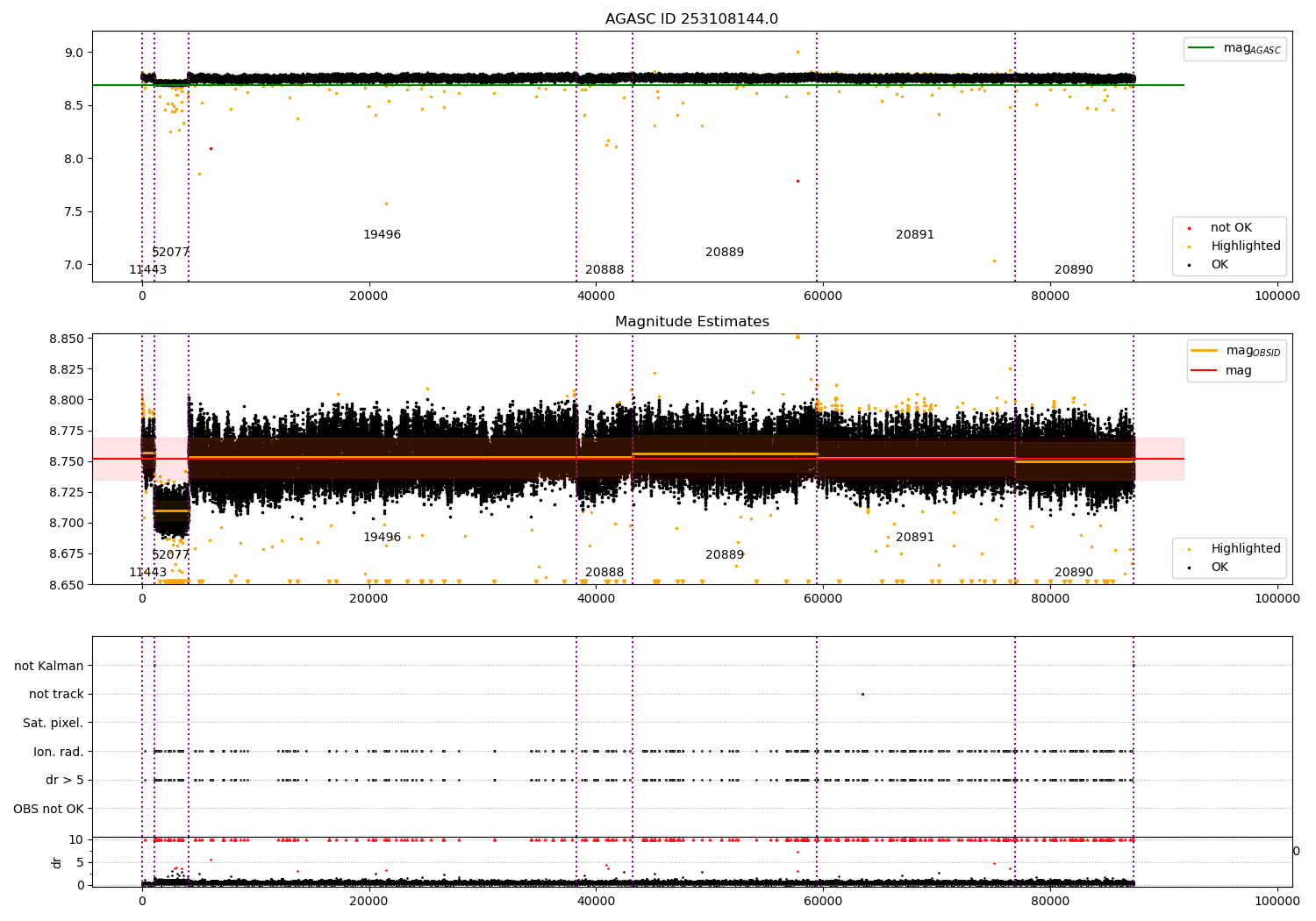Screen dimensions: 1316x921
Task: Select obsid label 19496 in the top plot
Action: pyautogui.click(x=382, y=235)
